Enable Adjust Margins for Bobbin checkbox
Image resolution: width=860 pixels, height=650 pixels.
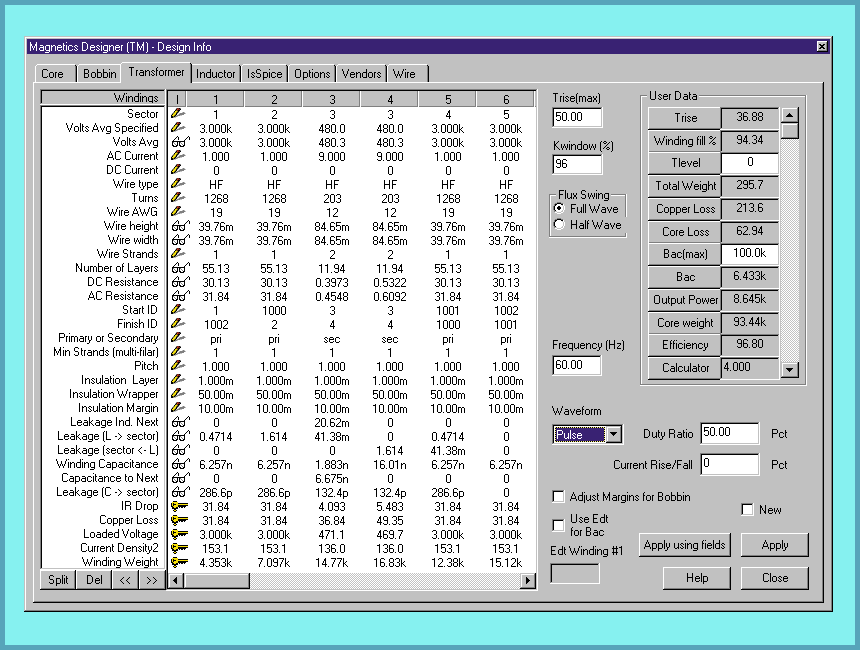pos(559,497)
